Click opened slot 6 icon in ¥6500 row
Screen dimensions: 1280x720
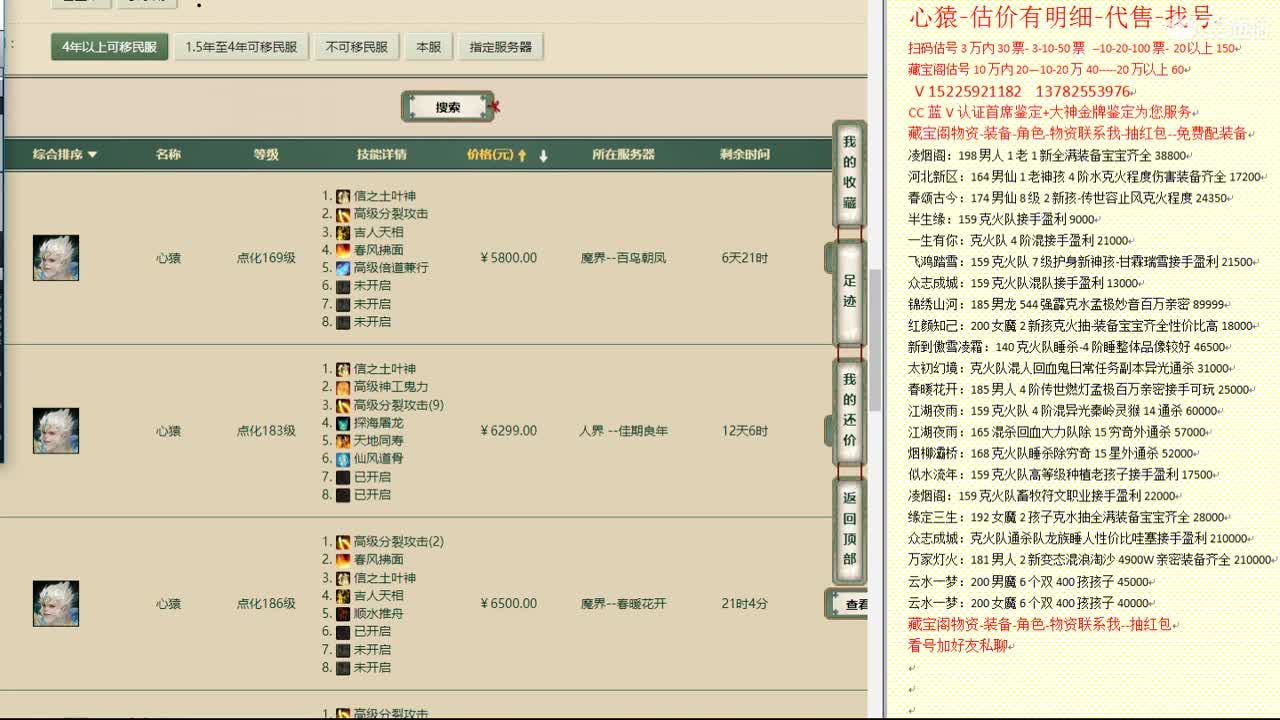tap(343, 632)
